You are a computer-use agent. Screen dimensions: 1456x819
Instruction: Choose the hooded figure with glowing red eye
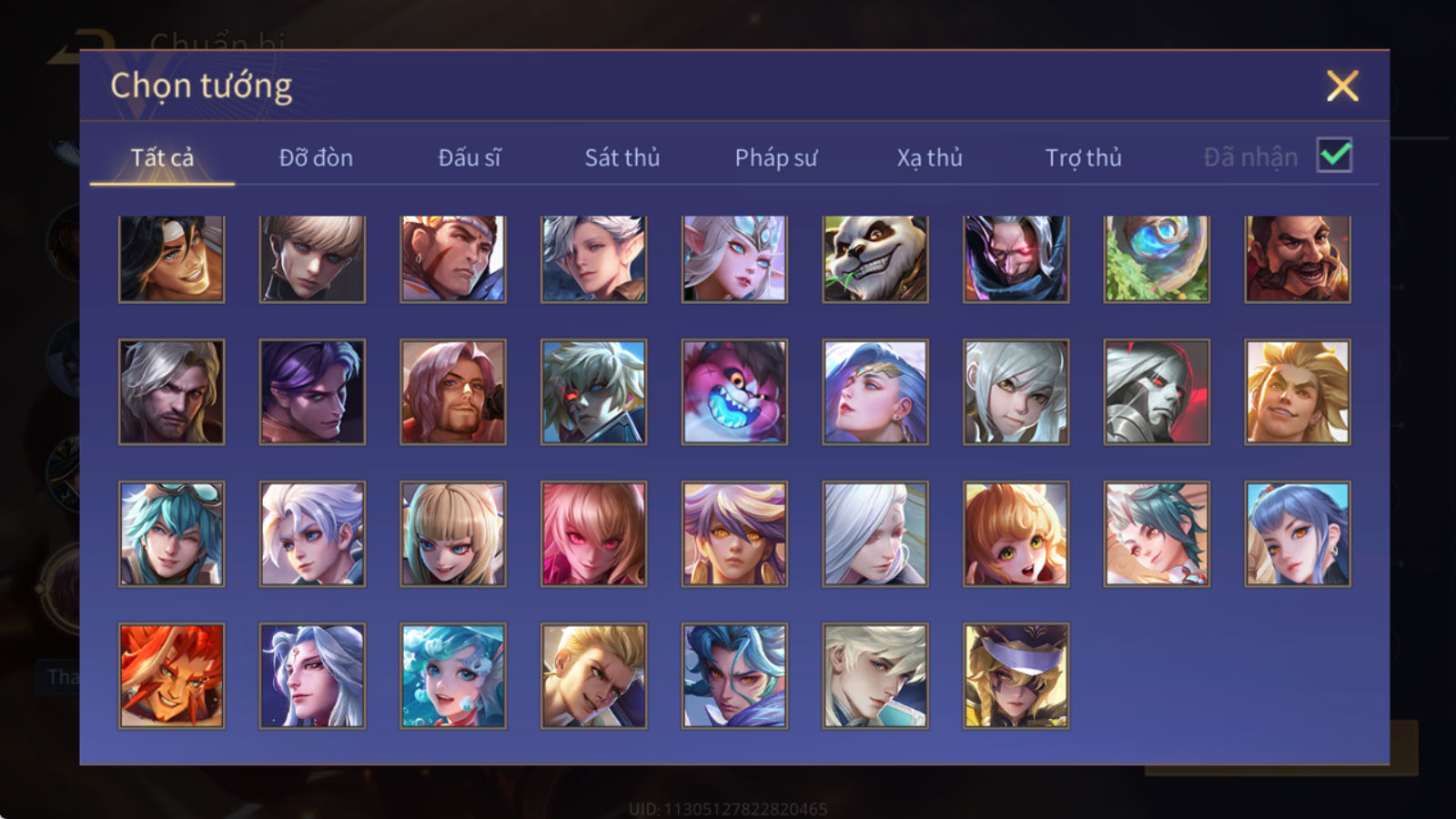1016,259
